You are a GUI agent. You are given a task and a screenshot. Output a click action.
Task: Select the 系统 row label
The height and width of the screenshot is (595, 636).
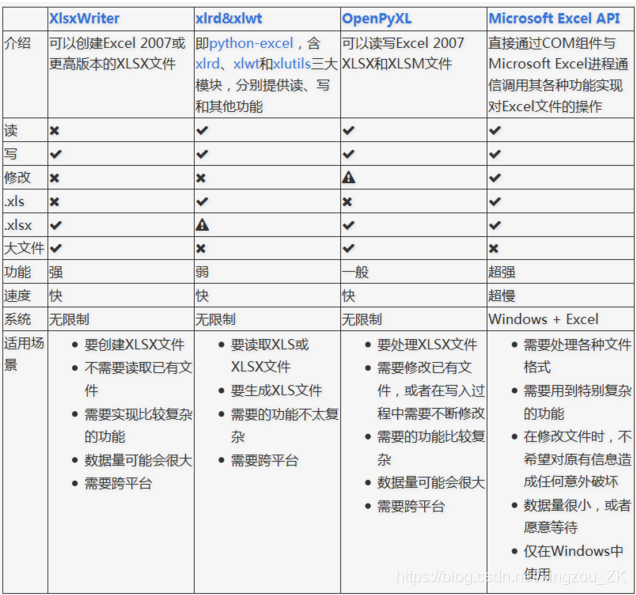(17, 319)
